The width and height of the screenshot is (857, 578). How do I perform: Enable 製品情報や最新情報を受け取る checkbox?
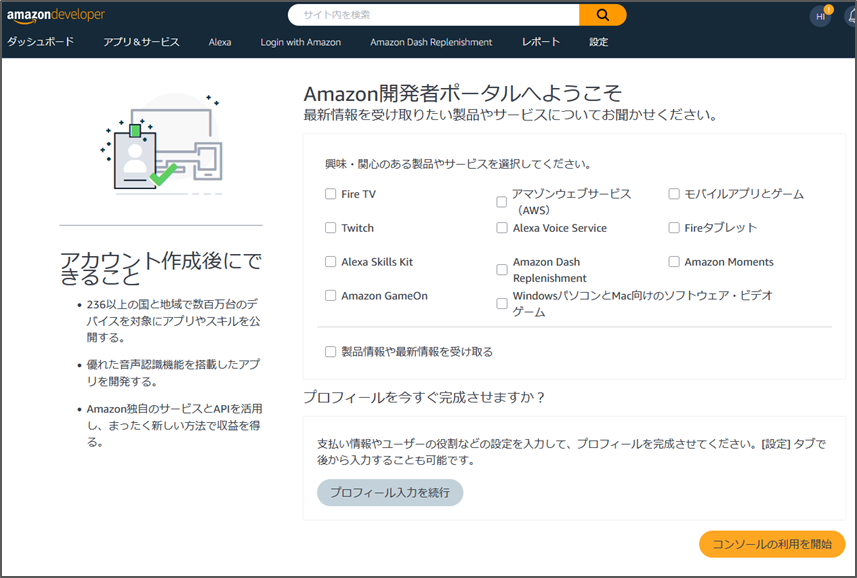point(330,352)
